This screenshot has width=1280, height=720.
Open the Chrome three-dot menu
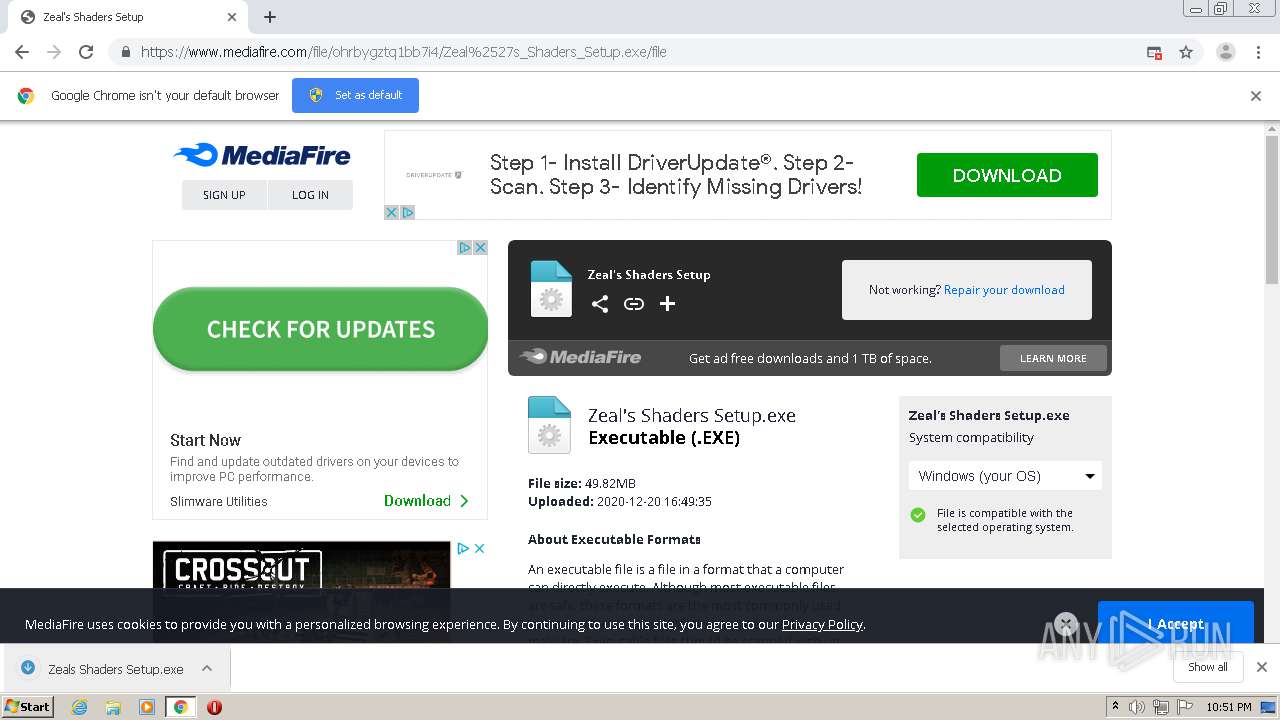[1258, 52]
